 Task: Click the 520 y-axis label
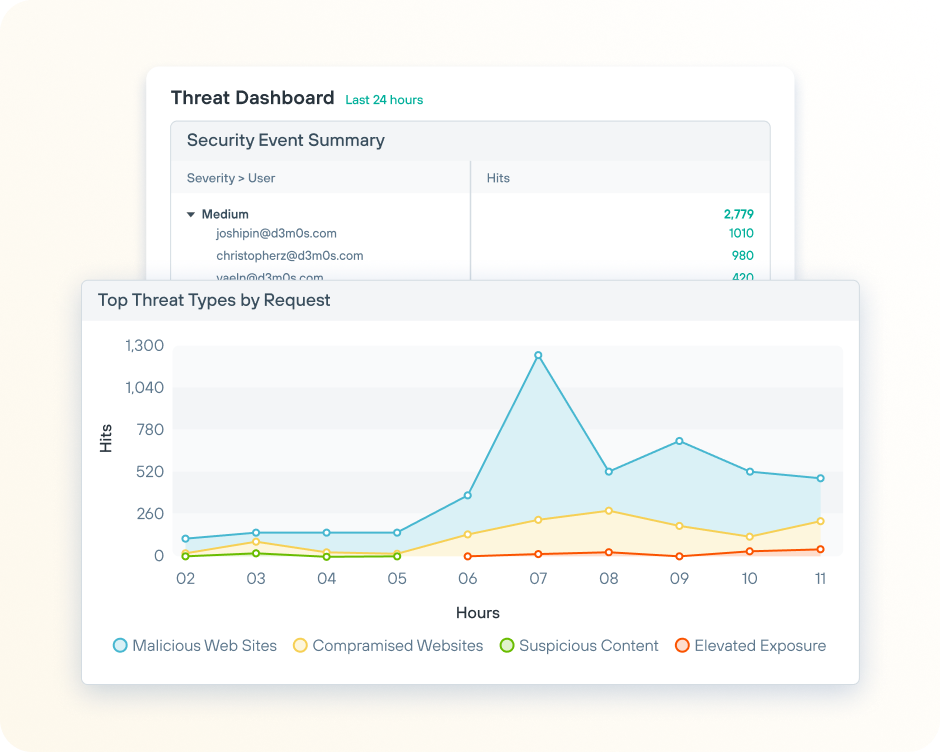pyautogui.click(x=150, y=472)
